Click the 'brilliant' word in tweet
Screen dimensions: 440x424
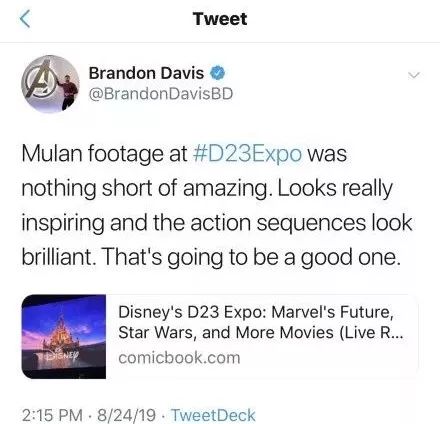point(58,257)
